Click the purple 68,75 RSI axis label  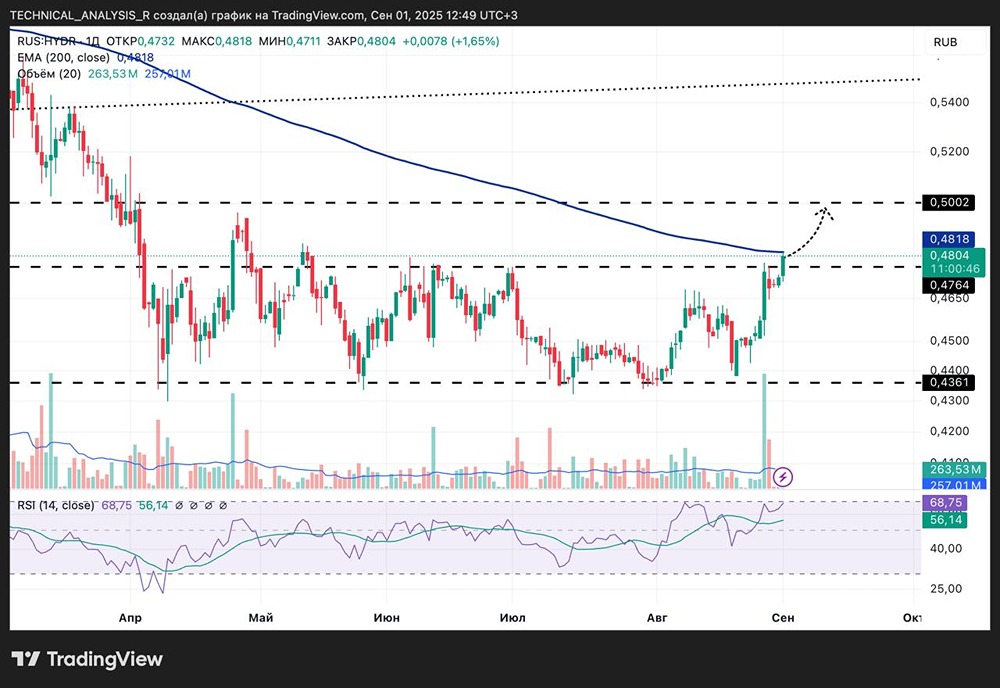pyautogui.click(x=945, y=503)
